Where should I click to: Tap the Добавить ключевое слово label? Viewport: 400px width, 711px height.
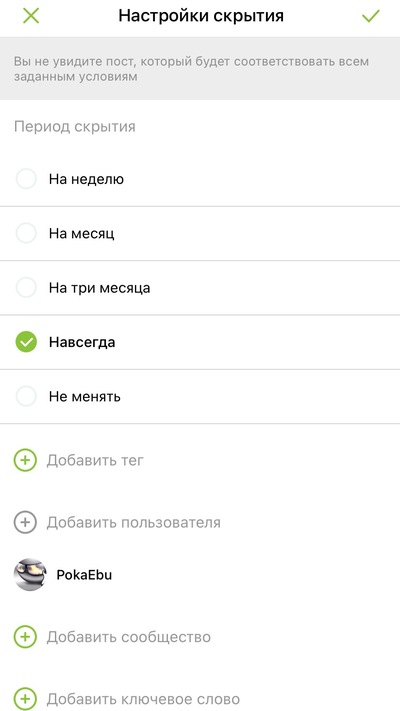143,699
